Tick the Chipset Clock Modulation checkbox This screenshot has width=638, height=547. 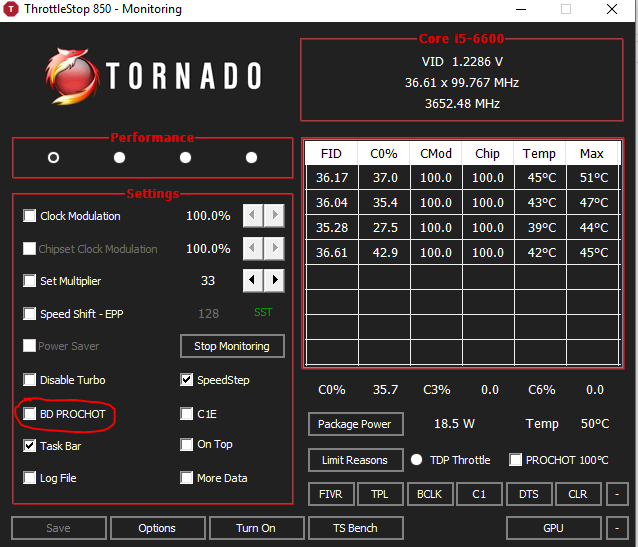pyautogui.click(x=29, y=248)
